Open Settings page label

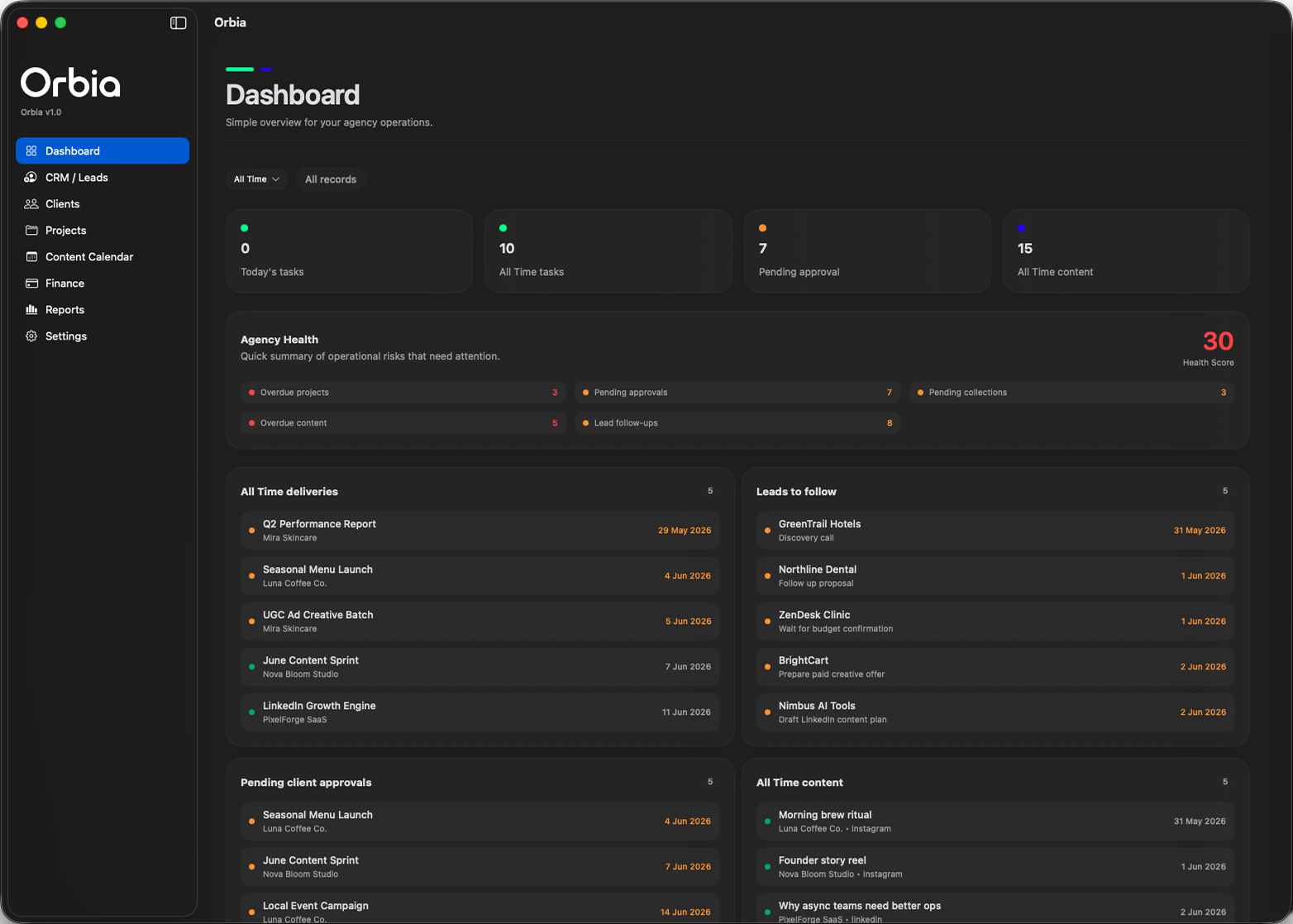pos(66,336)
